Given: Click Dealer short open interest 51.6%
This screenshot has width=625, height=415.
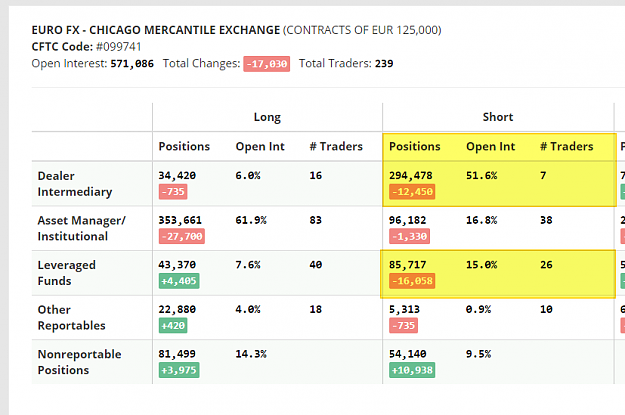Looking at the screenshot, I should click(x=482, y=176).
